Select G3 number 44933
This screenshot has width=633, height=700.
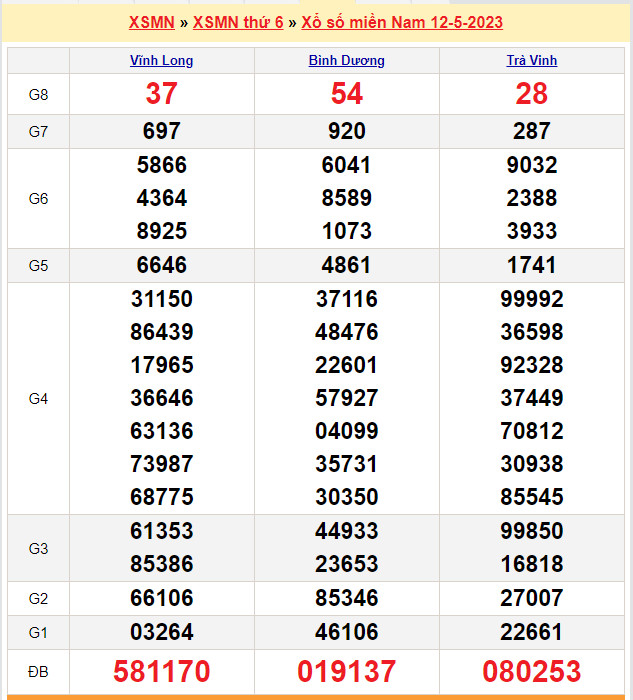point(346,531)
